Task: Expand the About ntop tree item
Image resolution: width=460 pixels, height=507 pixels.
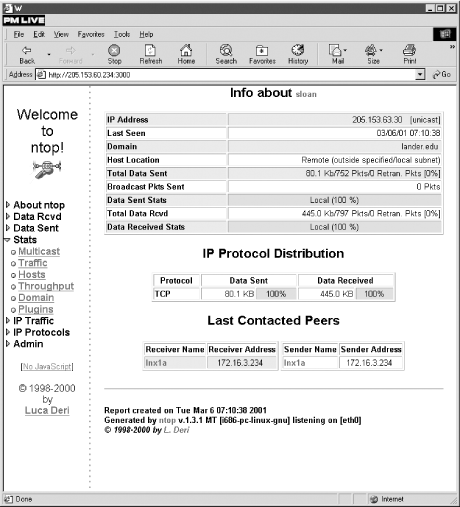Action: 8,205
